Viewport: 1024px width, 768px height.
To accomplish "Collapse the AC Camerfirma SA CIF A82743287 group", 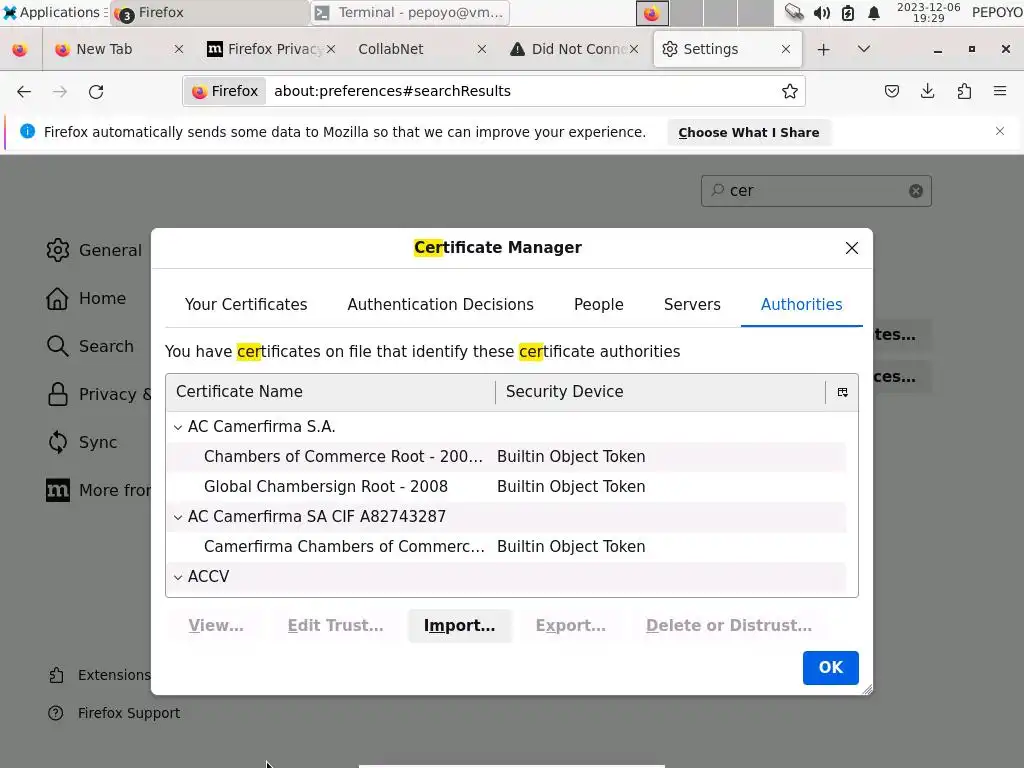I will click(178, 517).
